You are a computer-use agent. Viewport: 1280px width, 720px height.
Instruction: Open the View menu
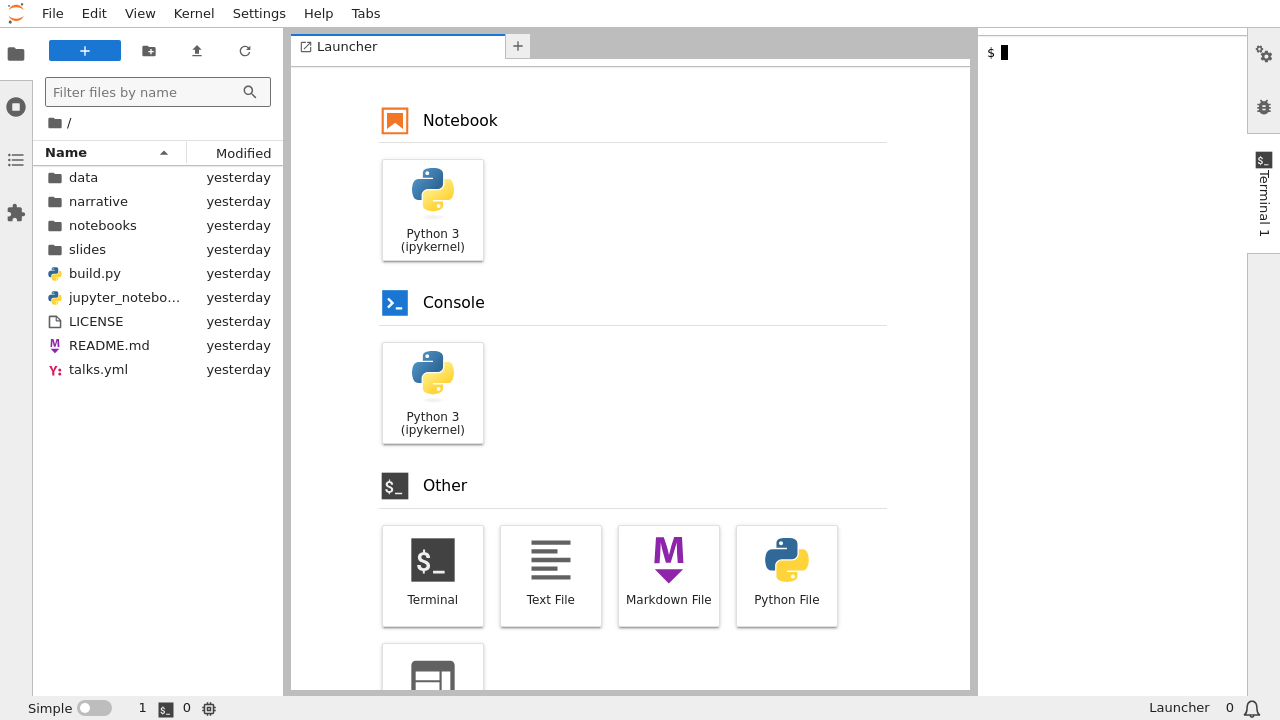coord(140,14)
